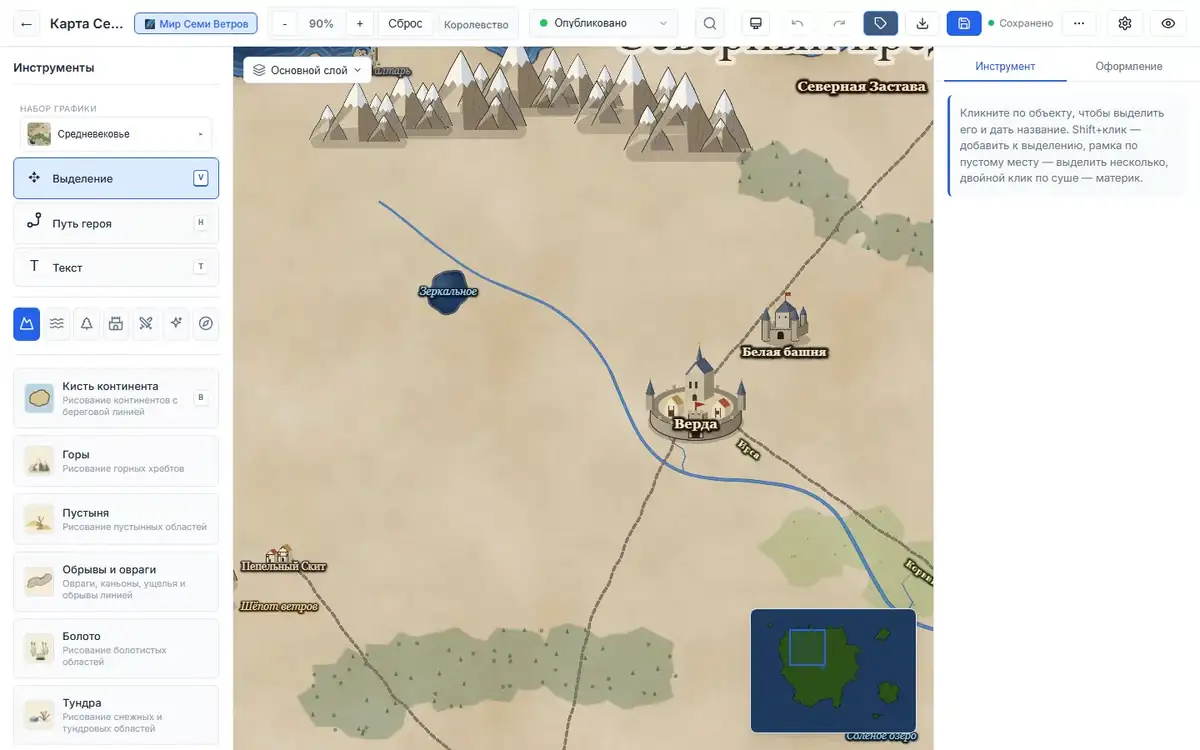
Task: Activate the Выделение tool
Action: coord(116,178)
